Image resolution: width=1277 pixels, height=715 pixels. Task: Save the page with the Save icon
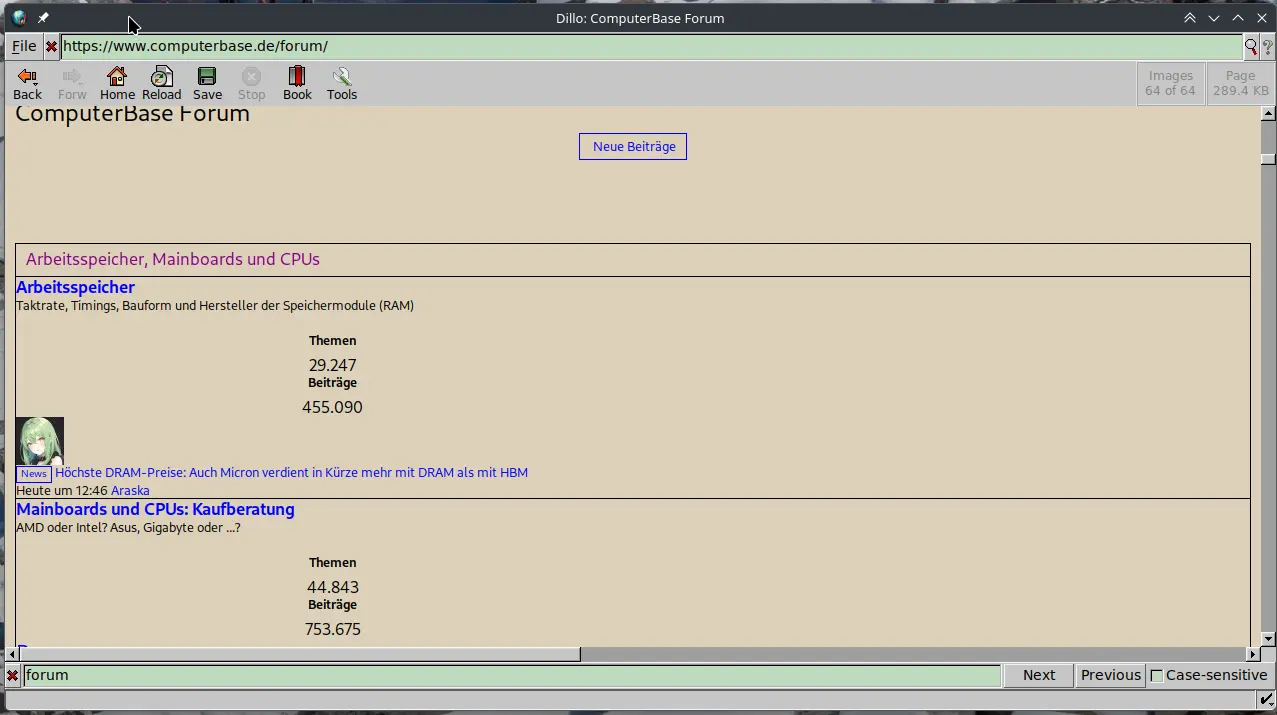[x=206, y=83]
